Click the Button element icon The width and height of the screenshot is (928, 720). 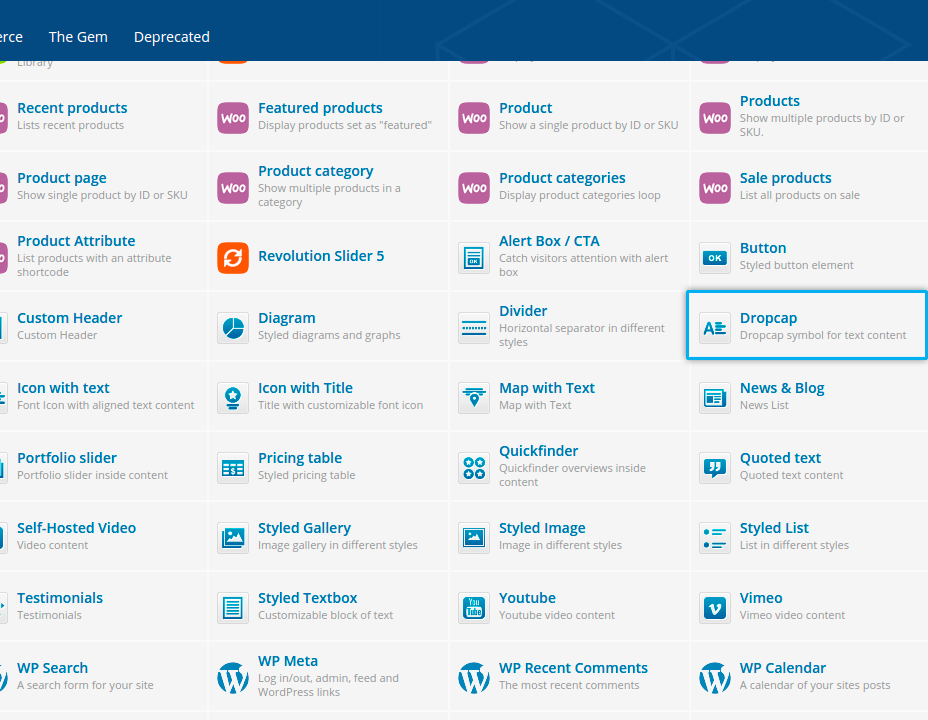pyautogui.click(x=715, y=257)
